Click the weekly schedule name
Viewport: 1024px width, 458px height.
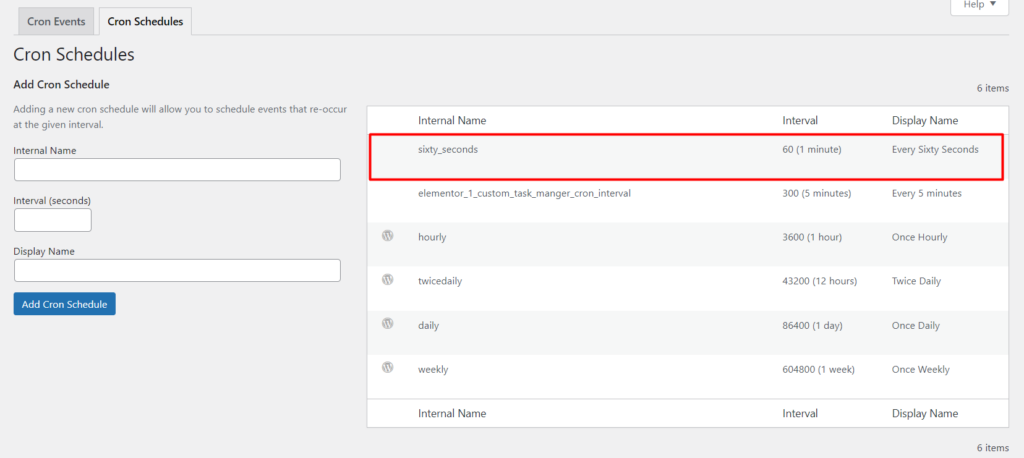click(x=433, y=370)
